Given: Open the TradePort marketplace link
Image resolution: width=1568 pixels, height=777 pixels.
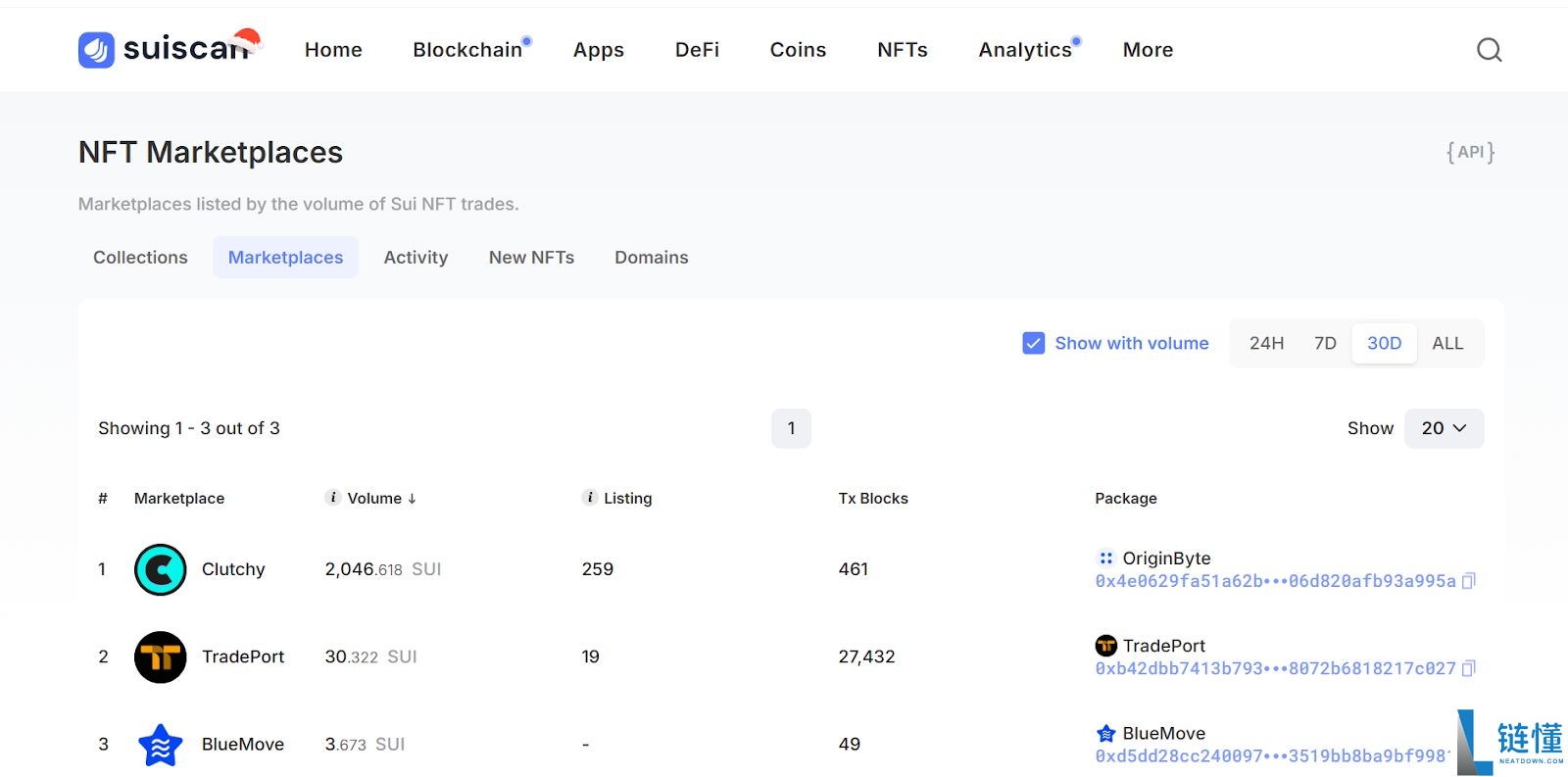Looking at the screenshot, I should tap(243, 656).
